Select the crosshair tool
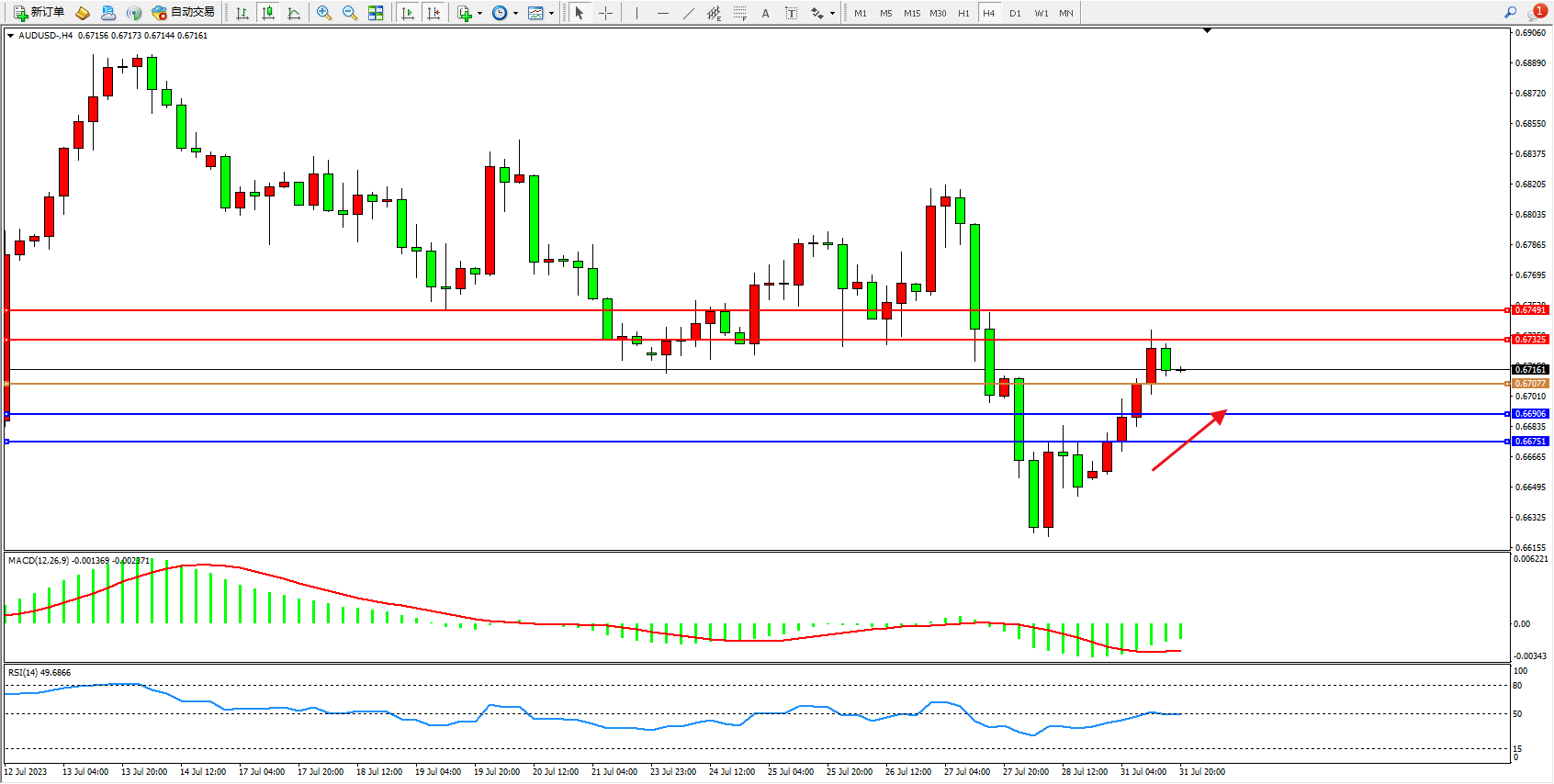The image size is (1554, 784). 605,13
